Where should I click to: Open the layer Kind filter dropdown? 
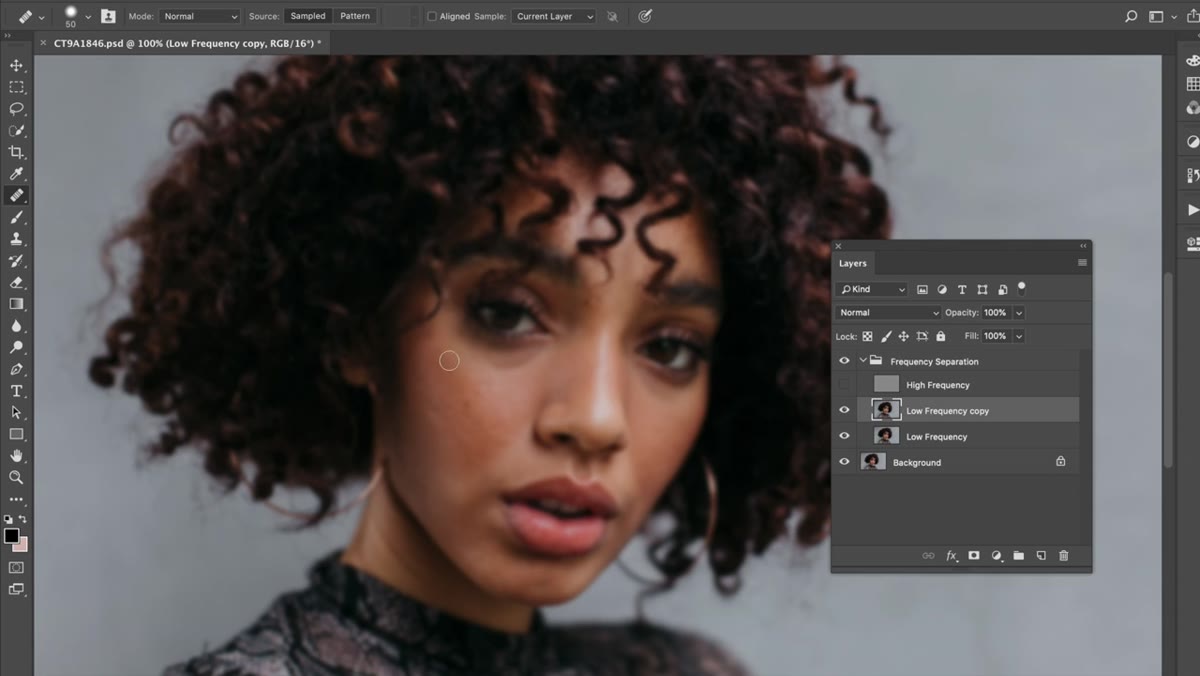(x=872, y=289)
